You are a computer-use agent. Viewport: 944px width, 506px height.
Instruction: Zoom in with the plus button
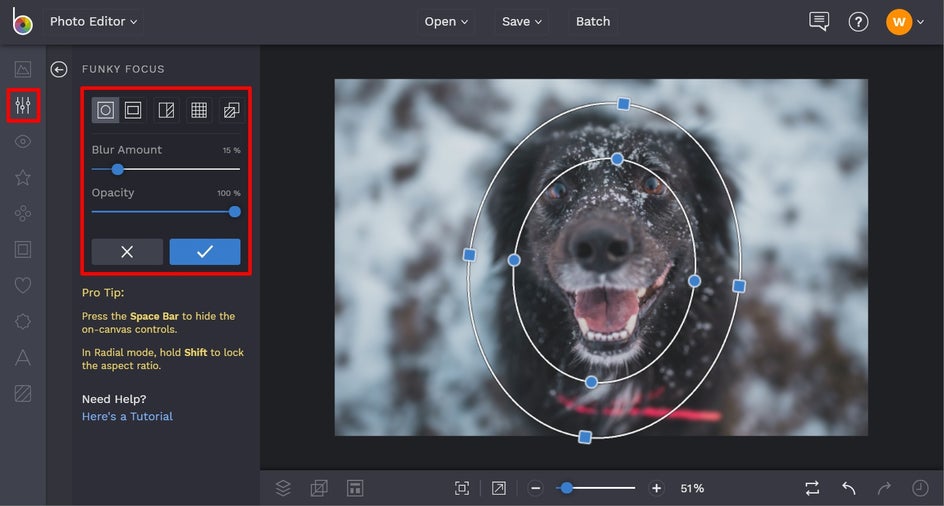[x=656, y=488]
